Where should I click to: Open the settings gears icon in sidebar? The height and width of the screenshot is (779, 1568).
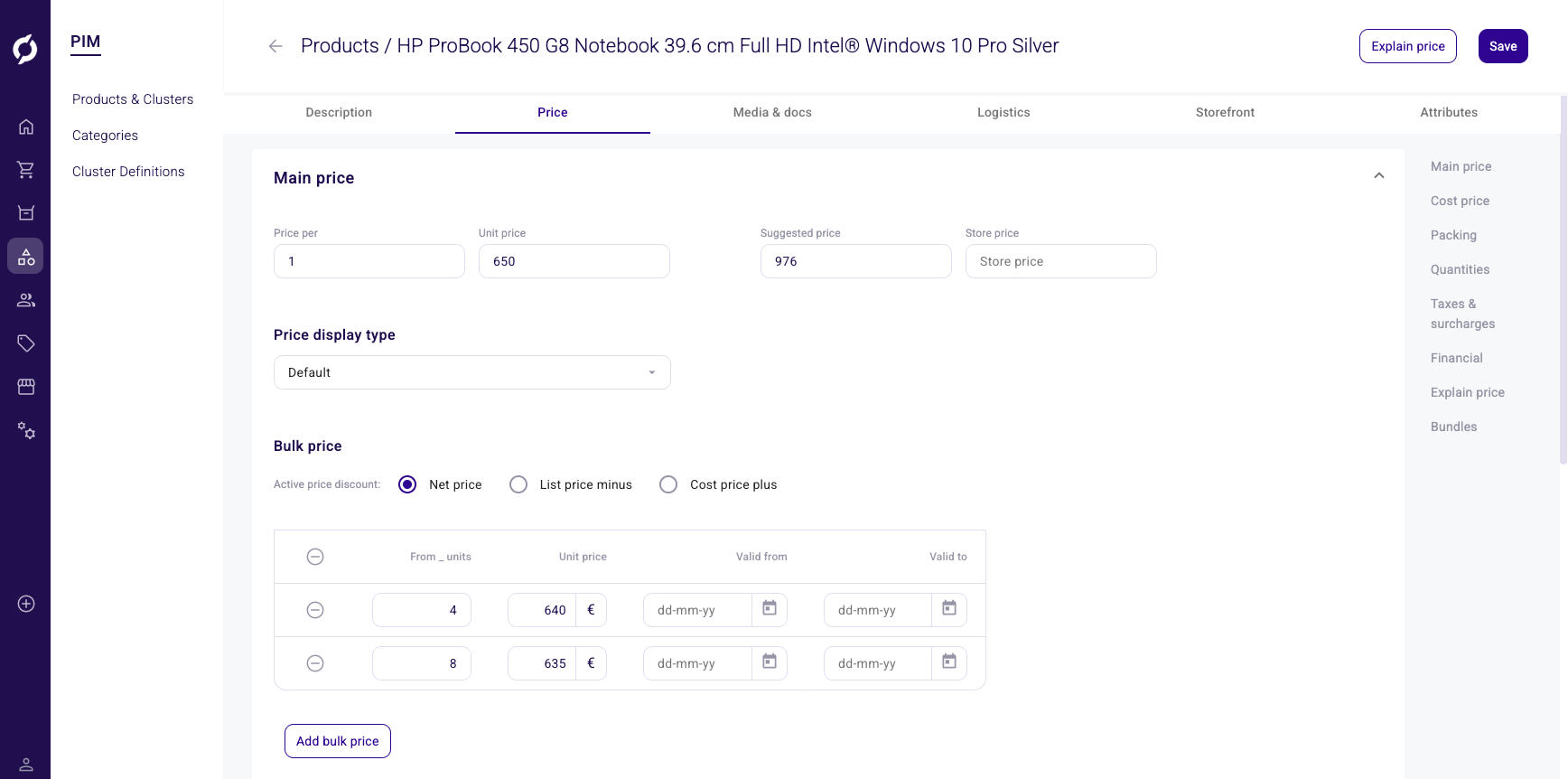[x=26, y=430]
